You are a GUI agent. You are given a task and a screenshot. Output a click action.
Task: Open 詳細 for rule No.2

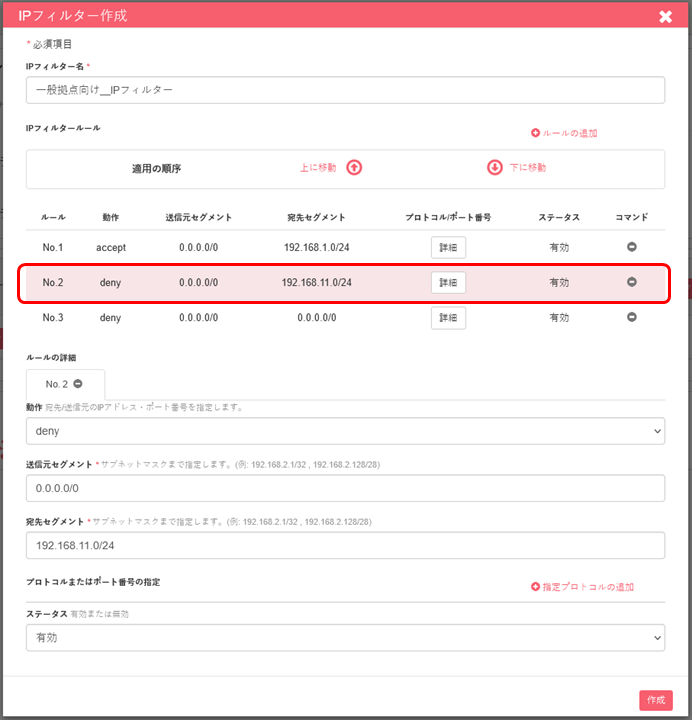click(448, 282)
